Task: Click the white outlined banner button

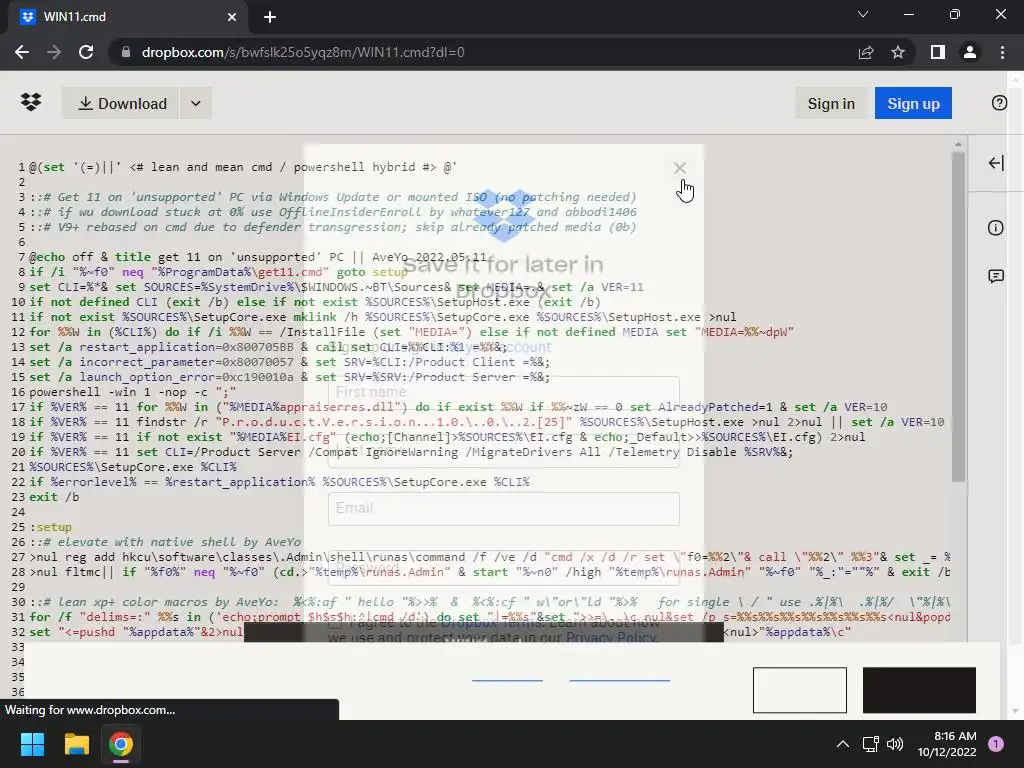Action: (799, 690)
